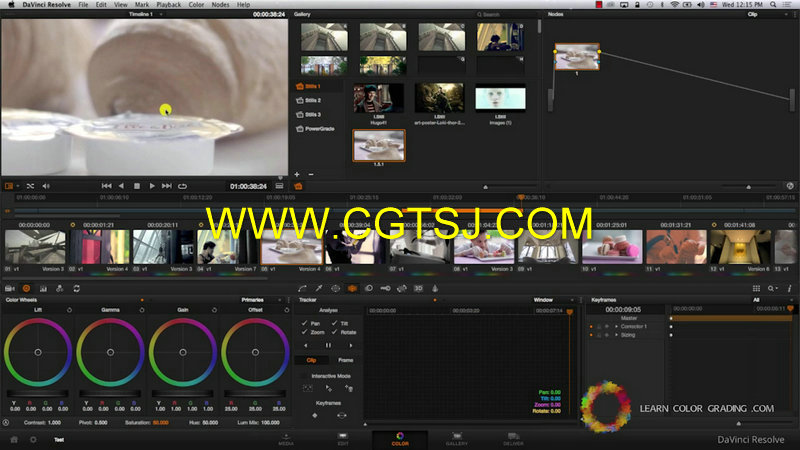
Task: Toggle viewer shuffle/unmix icon
Action: click(x=30, y=186)
